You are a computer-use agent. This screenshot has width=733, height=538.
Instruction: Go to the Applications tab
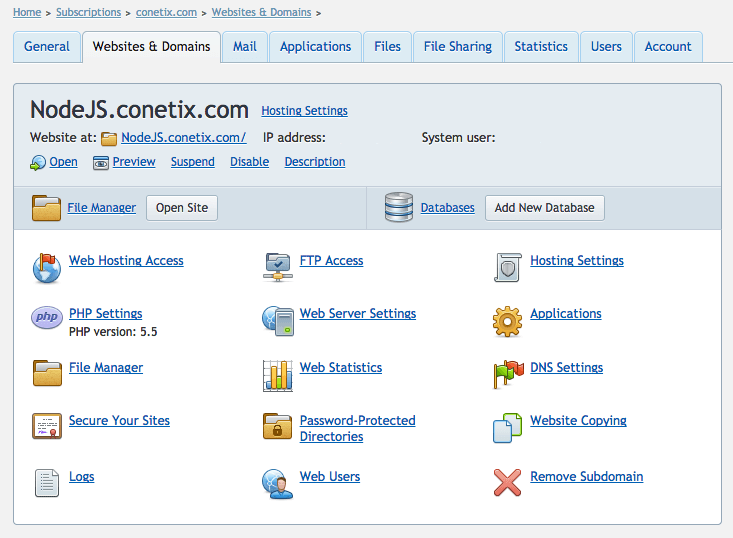tap(316, 47)
